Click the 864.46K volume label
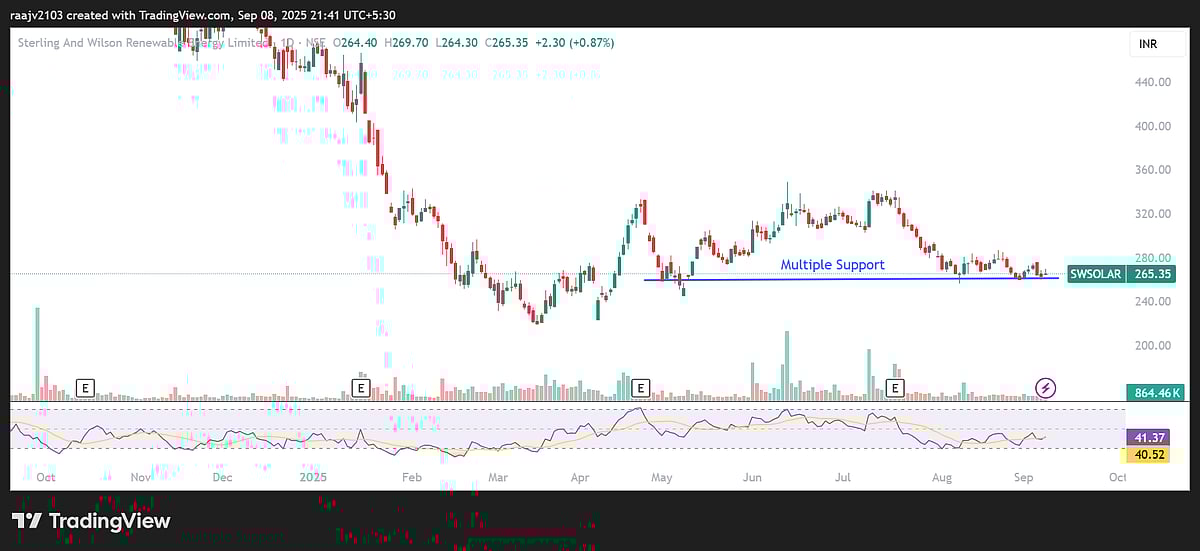Image resolution: width=1200 pixels, height=551 pixels. (x=1155, y=393)
